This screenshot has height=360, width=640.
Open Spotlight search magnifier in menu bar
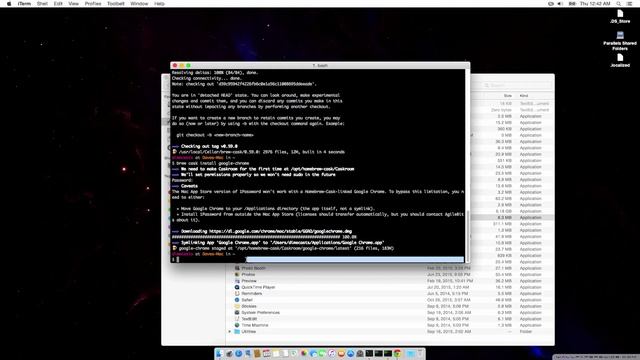pos(619,4)
